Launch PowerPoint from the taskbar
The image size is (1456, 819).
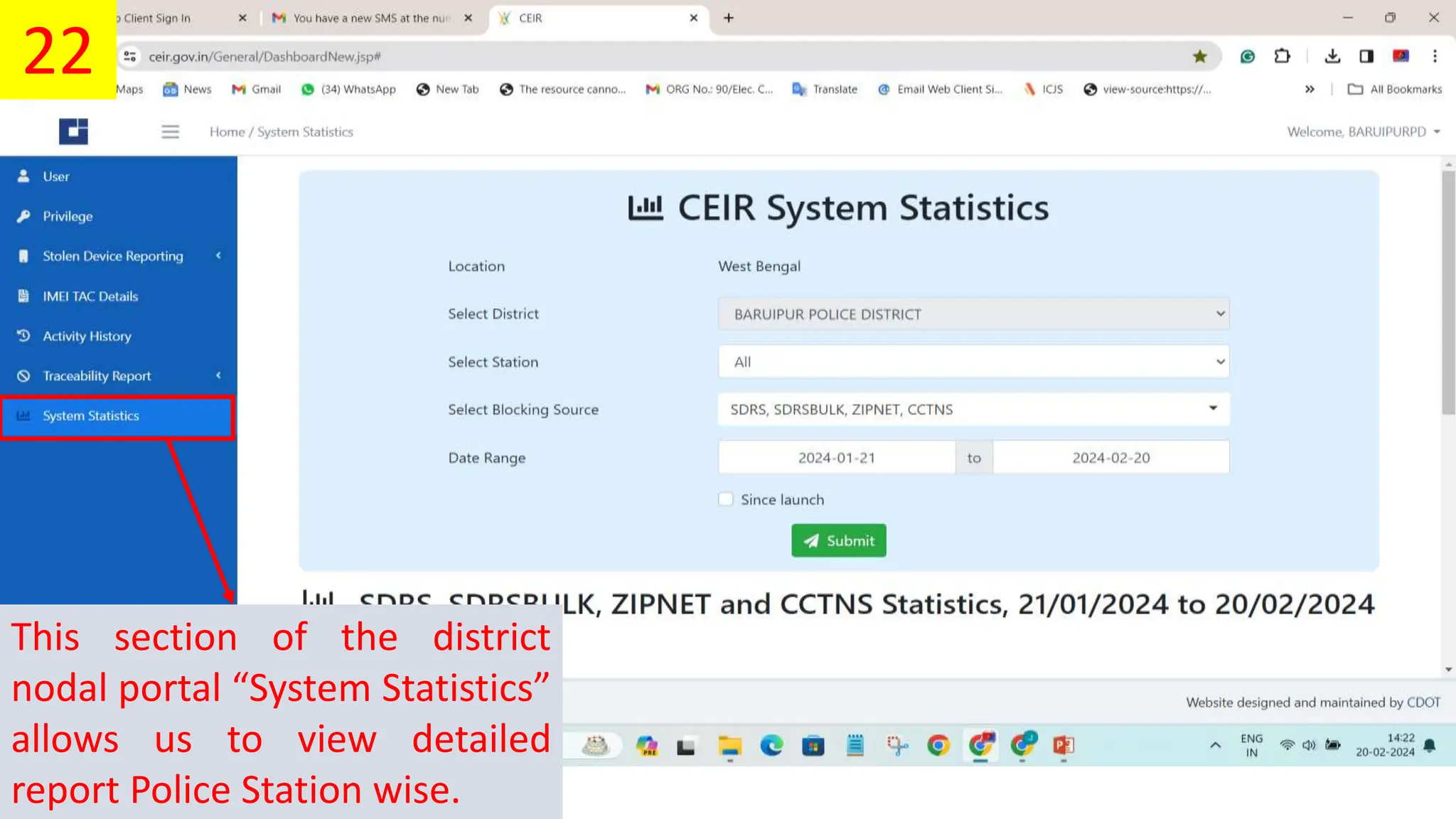(x=1063, y=745)
